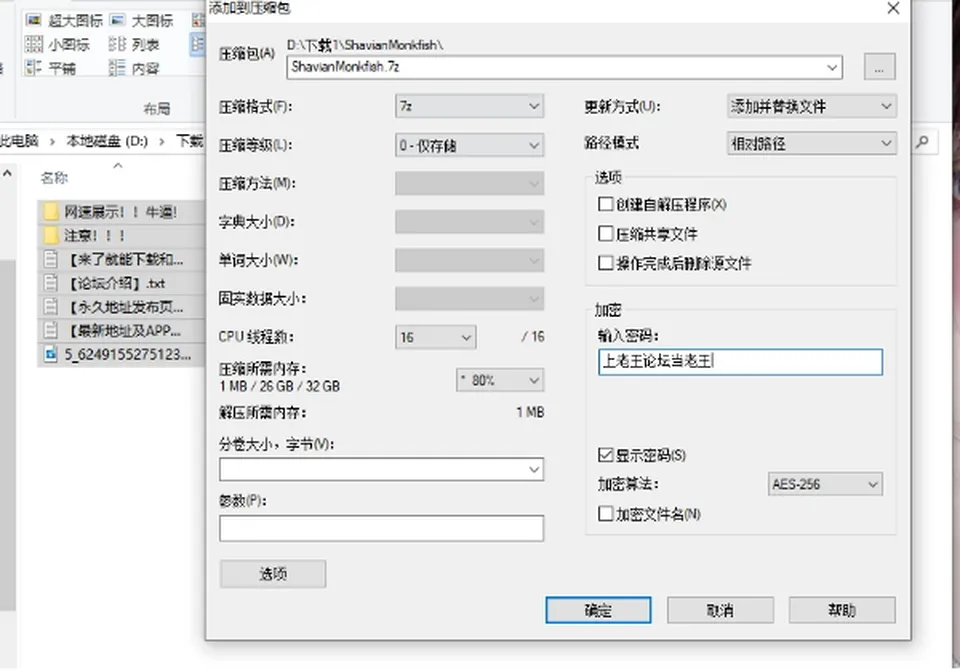
Task: Click the icon of file 5_6249155275123
Action: (x=51, y=354)
